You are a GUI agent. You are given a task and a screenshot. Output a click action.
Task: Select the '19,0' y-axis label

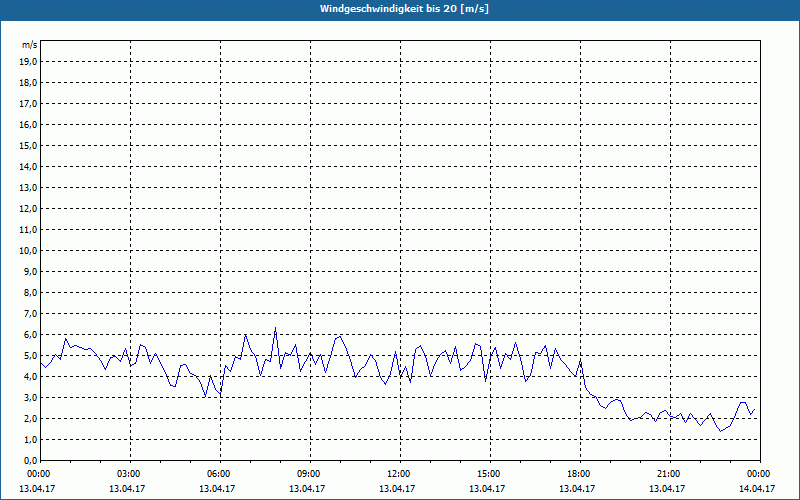coord(29,62)
